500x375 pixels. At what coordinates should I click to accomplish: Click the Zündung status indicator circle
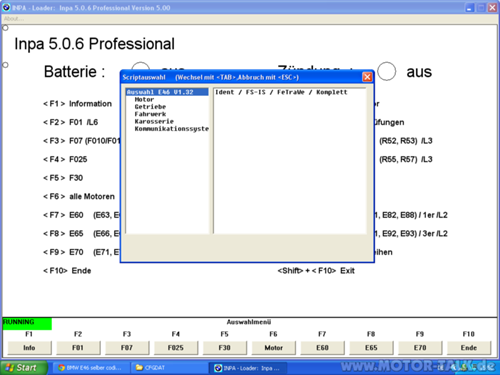[387, 71]
